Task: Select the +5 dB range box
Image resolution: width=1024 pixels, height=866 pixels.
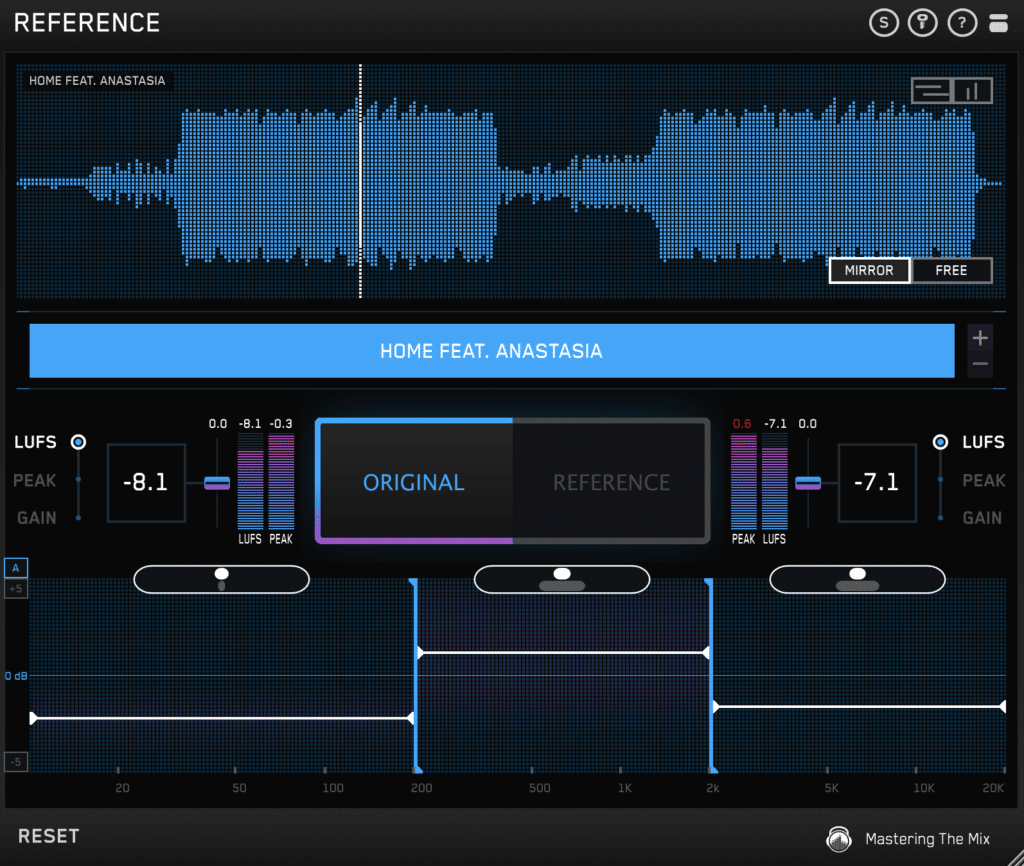Action: [x=16, y=588]
